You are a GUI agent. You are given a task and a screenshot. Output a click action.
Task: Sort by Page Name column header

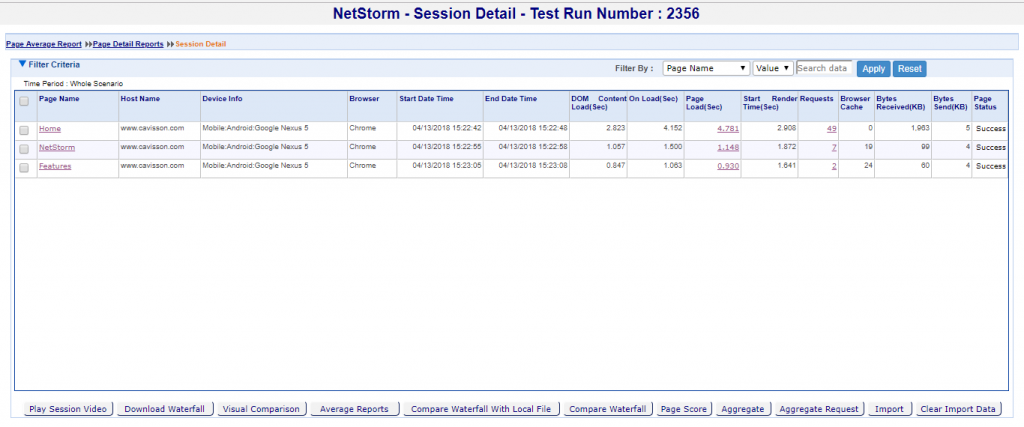pos(59,99)
